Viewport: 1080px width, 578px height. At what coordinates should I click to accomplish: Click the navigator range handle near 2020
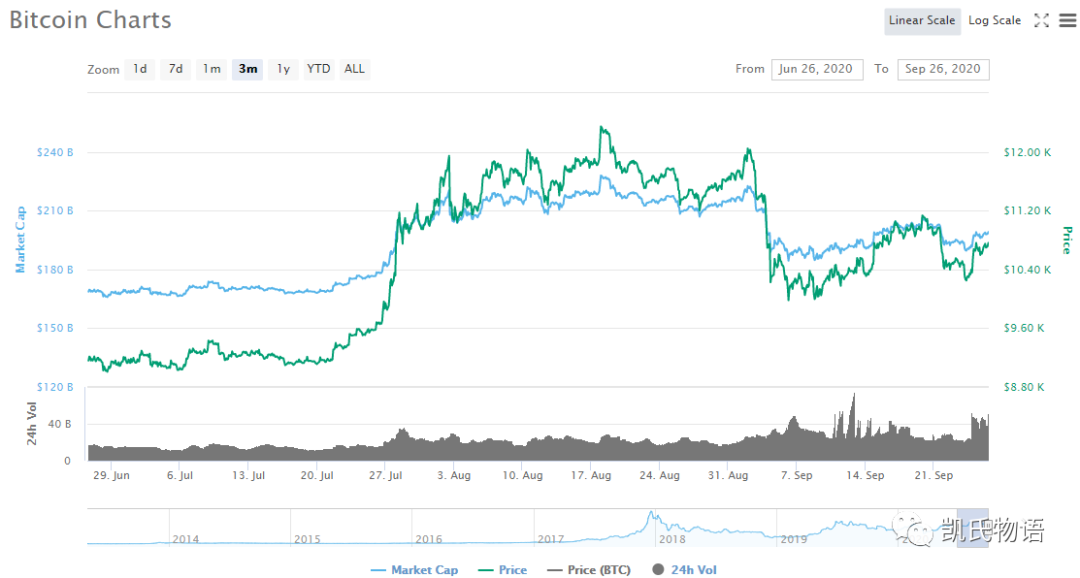[973, 528]
